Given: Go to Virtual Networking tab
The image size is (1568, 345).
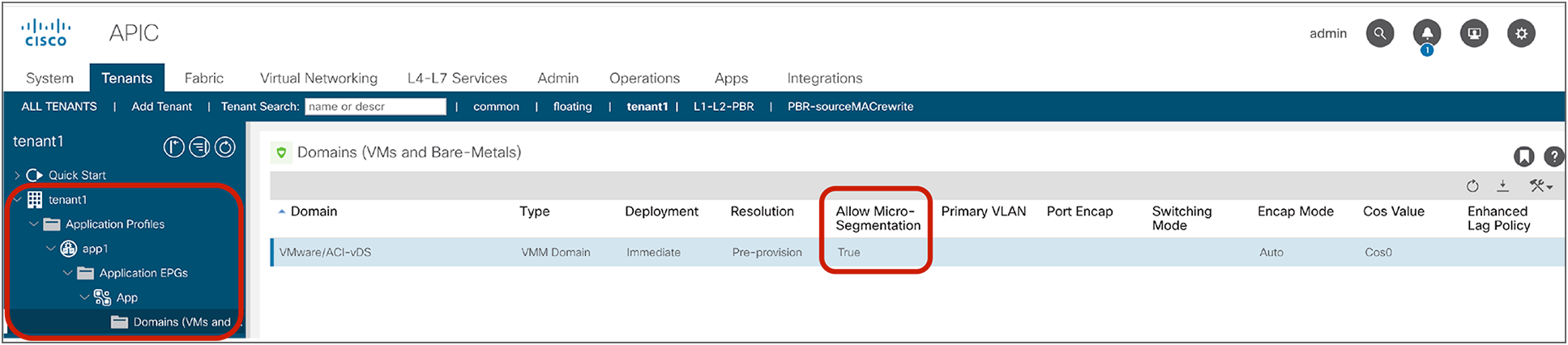Looking at the screenshot, I should tap(318, 78).
